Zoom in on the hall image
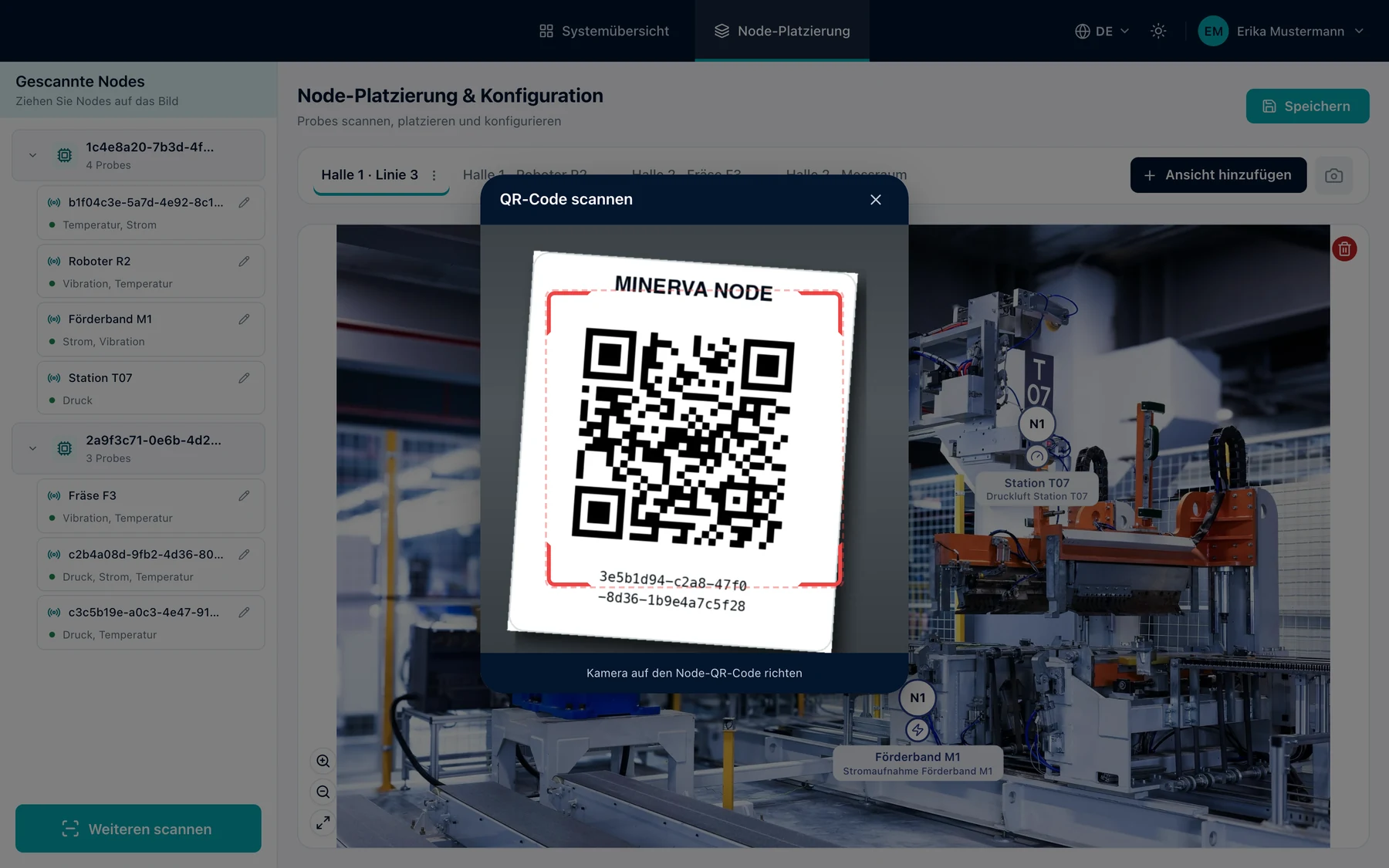1389x868 pixels. [323, 762]
